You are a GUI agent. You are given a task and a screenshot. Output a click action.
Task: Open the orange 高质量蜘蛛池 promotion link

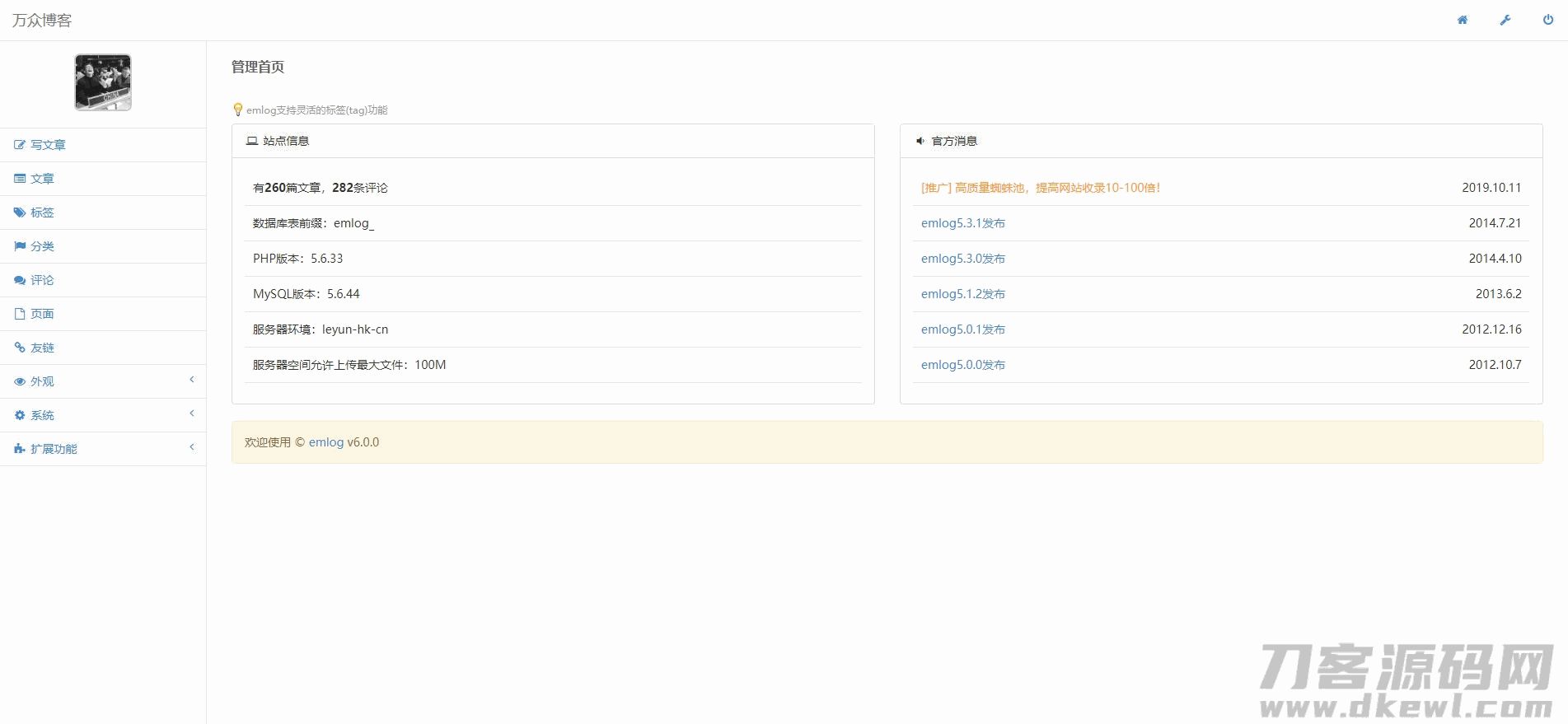point(1040,188)
